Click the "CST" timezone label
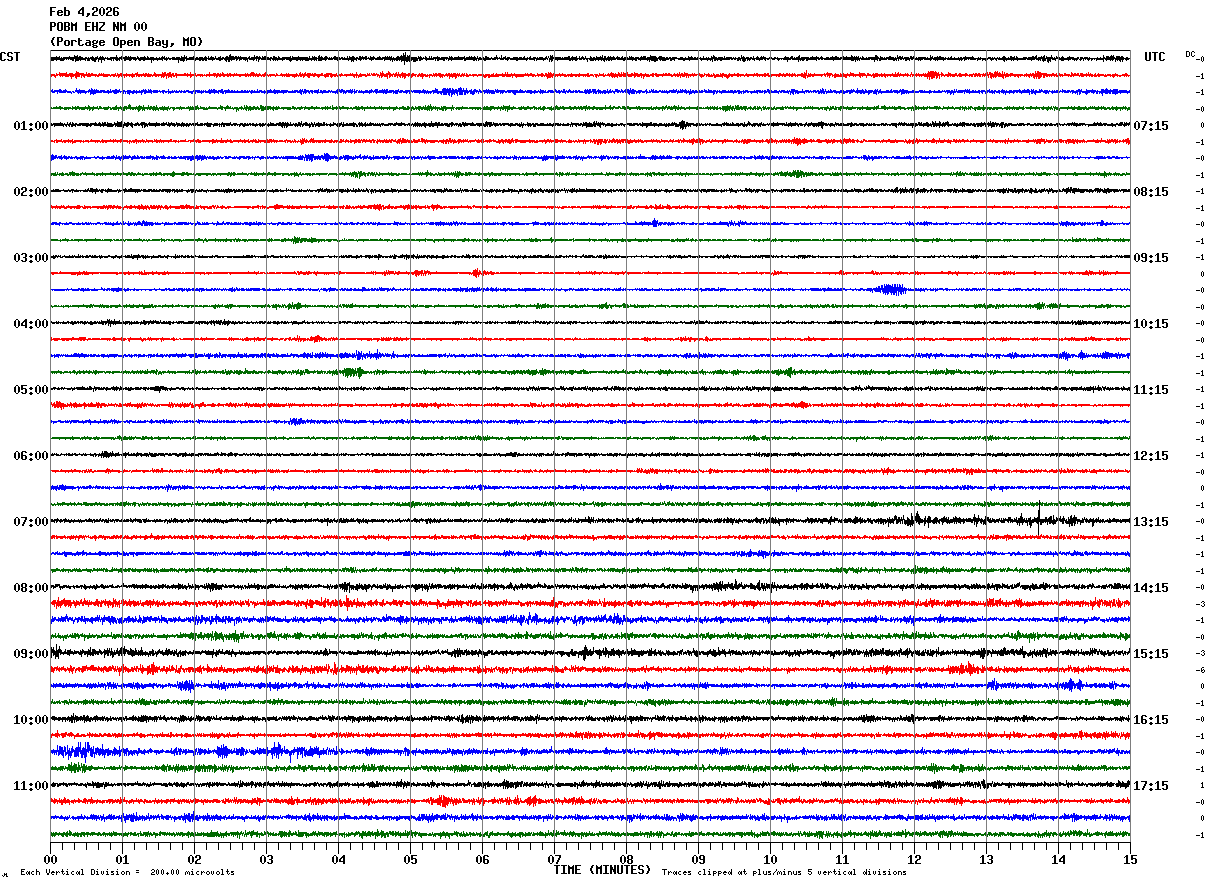Image resolution: width=1210 pixels, height=886 pixels. coord(10,57)
